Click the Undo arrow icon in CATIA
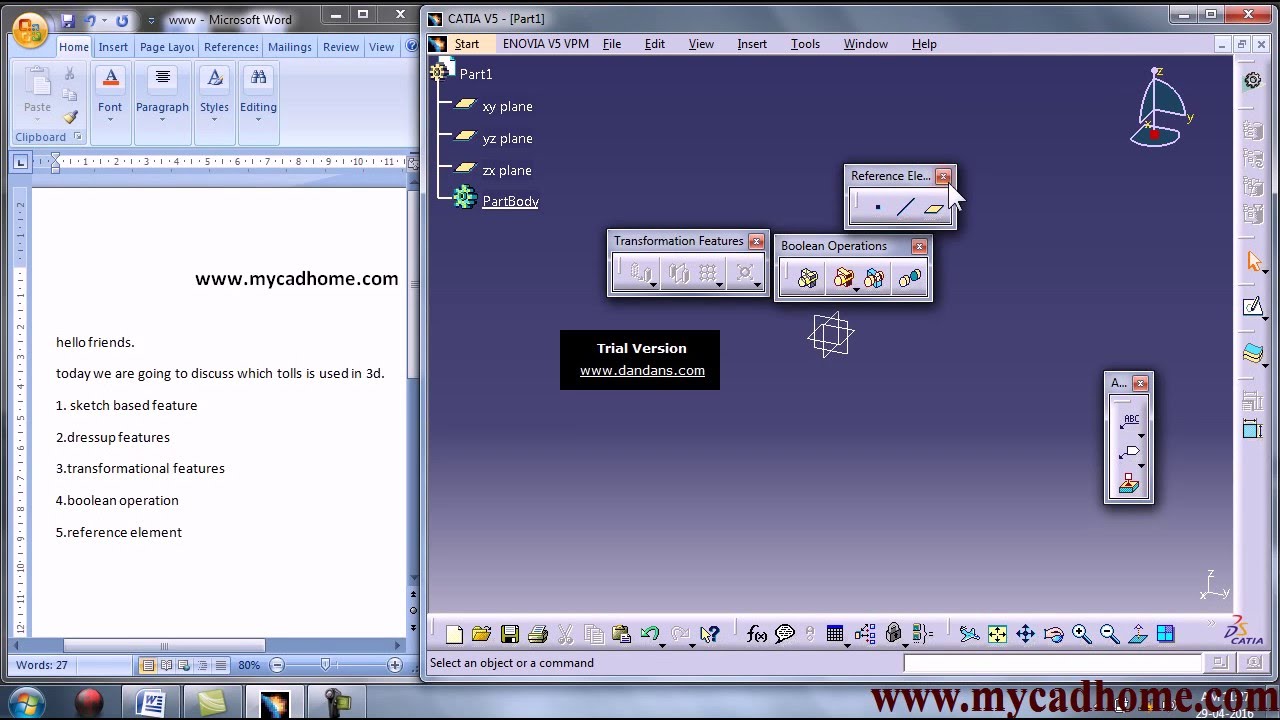The width and height of the screenshot is (1280, 720). (650, 634)
